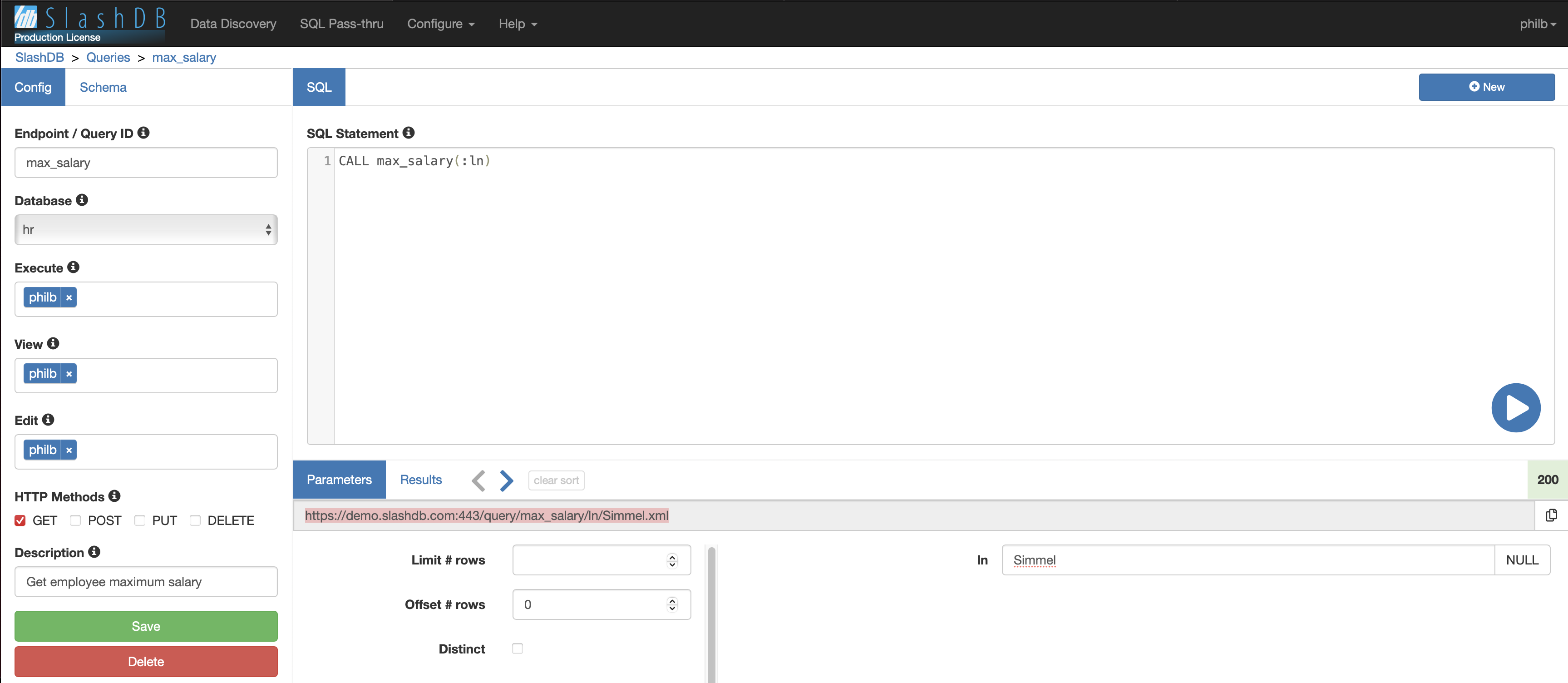Toggle the Distinct checkbox
This screenshot has width=1568, height=683.
pos(518,649)
